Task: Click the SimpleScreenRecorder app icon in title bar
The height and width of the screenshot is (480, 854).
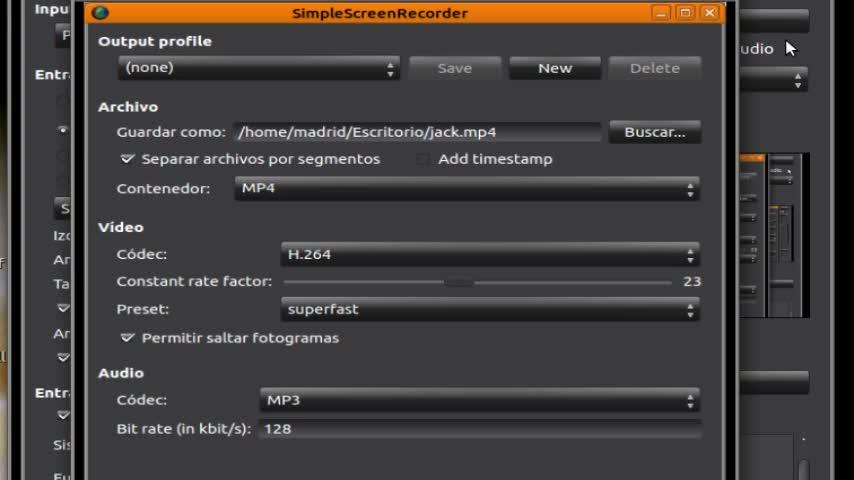Action: [100, 13]
